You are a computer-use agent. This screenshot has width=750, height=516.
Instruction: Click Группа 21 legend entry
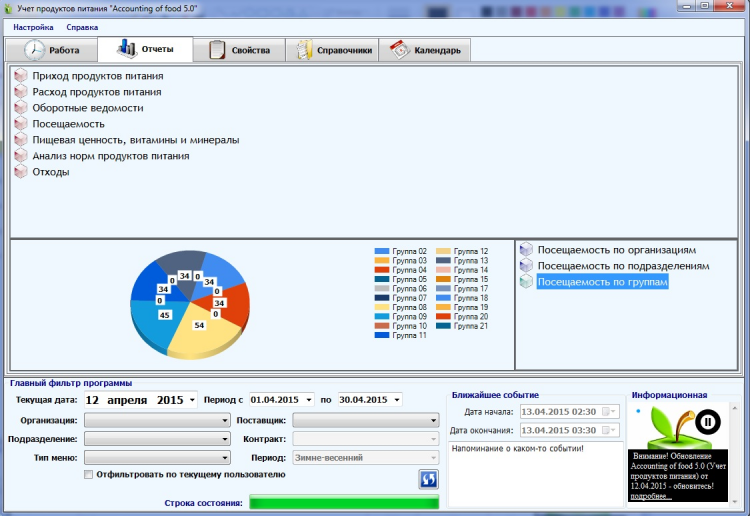462,326
